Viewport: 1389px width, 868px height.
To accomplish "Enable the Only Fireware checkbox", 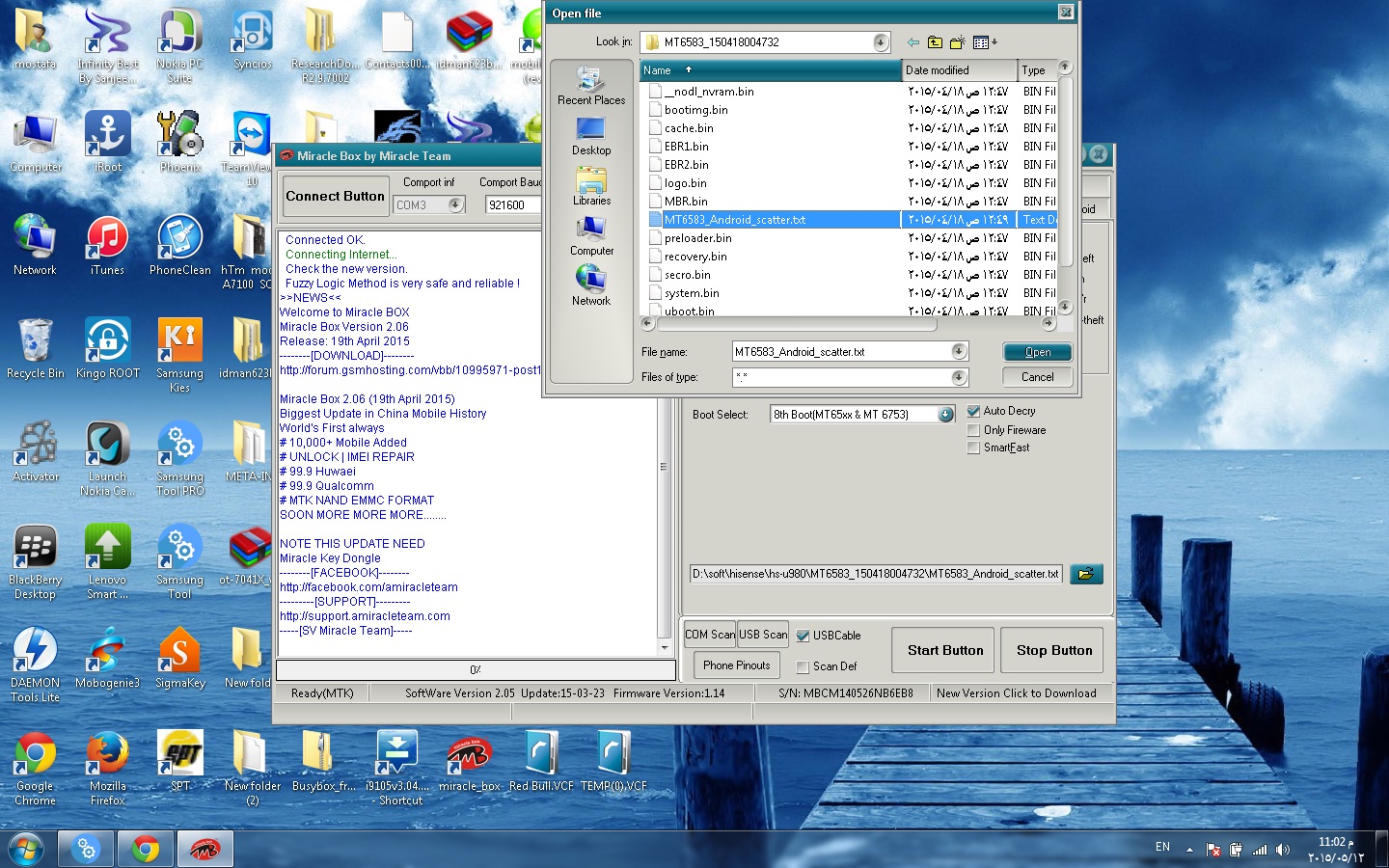I will [974, 430].
